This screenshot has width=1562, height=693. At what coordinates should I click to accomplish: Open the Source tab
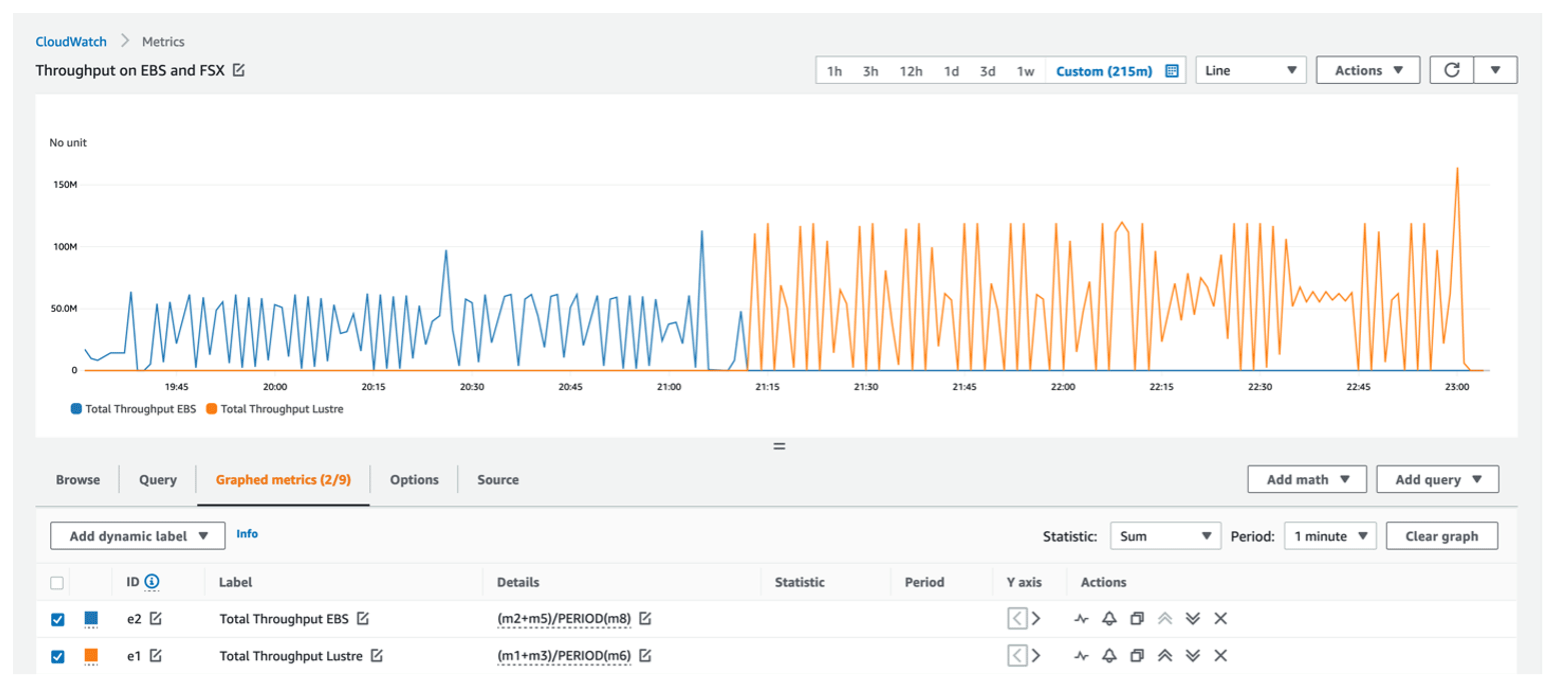tap(497, 480)
